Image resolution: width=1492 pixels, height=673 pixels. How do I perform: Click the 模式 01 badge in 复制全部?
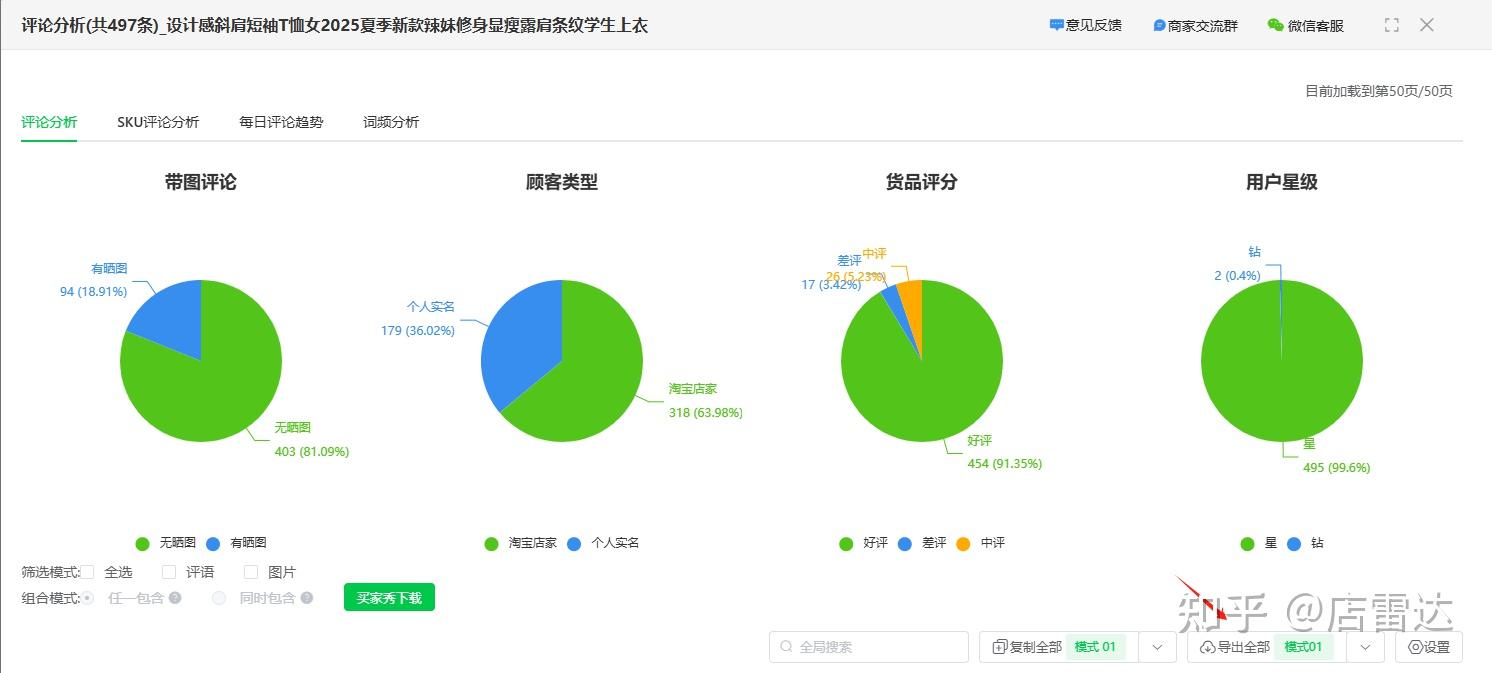pyautogui.click(x=1096, y=647)
